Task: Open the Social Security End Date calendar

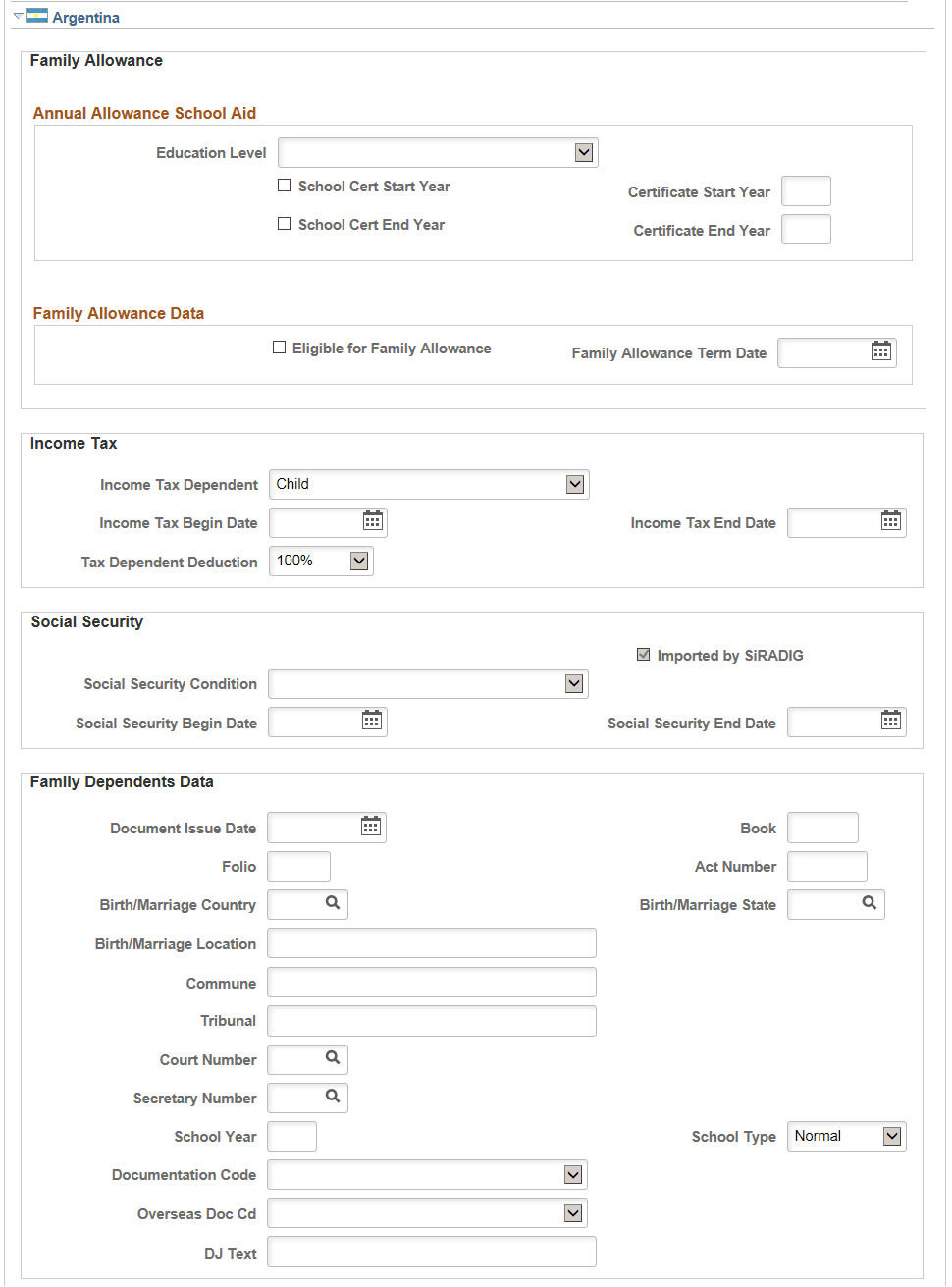Action: 890,721
